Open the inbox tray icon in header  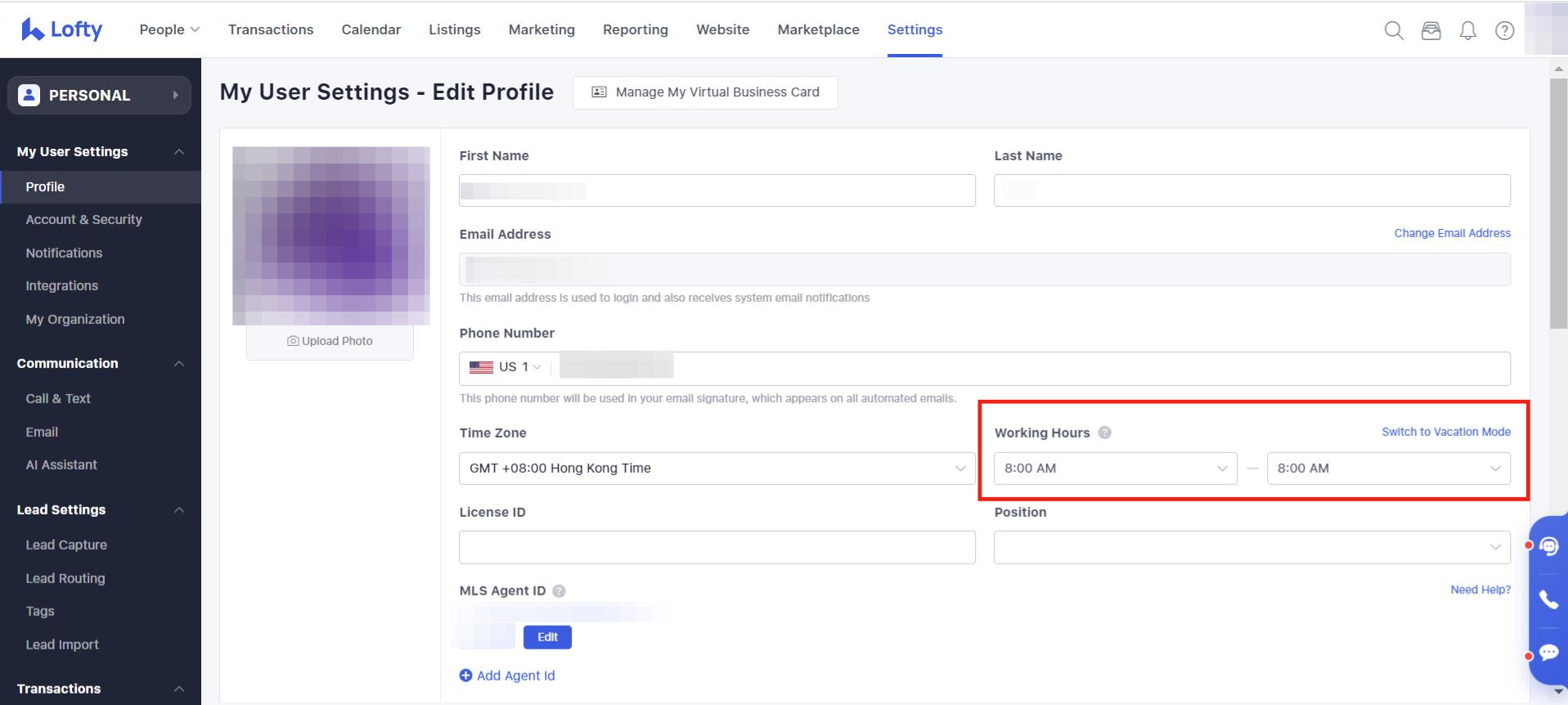pos(1431,30)
